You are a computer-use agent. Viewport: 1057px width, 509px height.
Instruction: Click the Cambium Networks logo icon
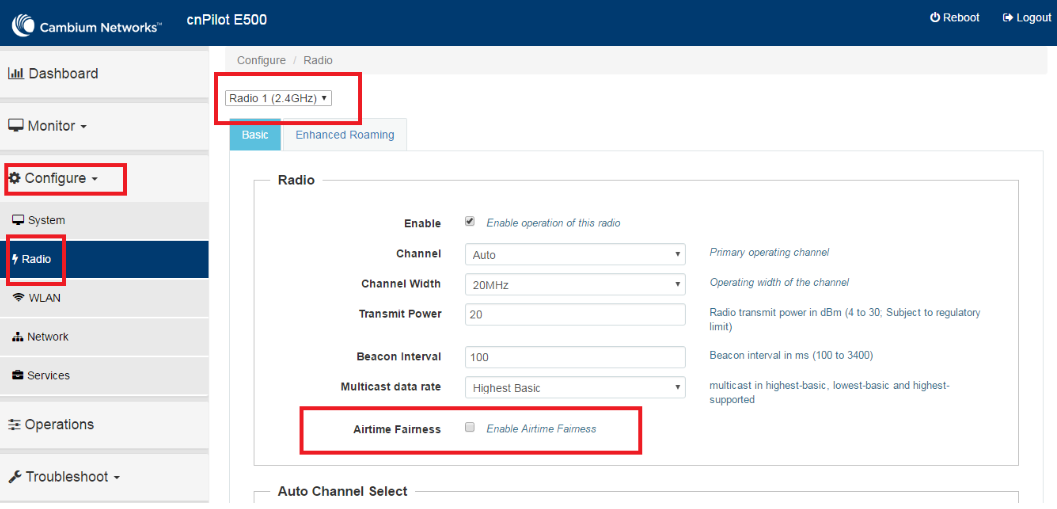[x=23, y=26]
